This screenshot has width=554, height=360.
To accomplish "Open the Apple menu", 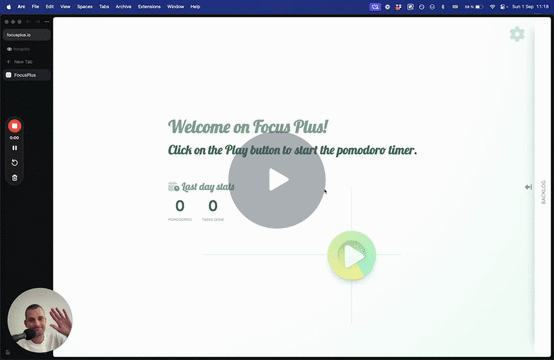I will [x=9, y=7].
